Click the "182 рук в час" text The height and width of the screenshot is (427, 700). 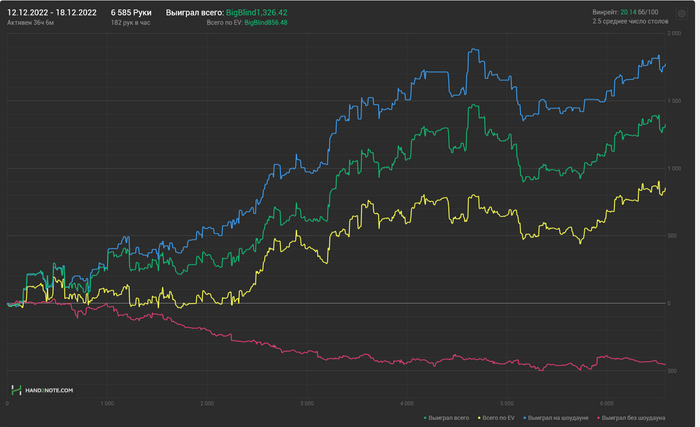click(x=130, y=23)
